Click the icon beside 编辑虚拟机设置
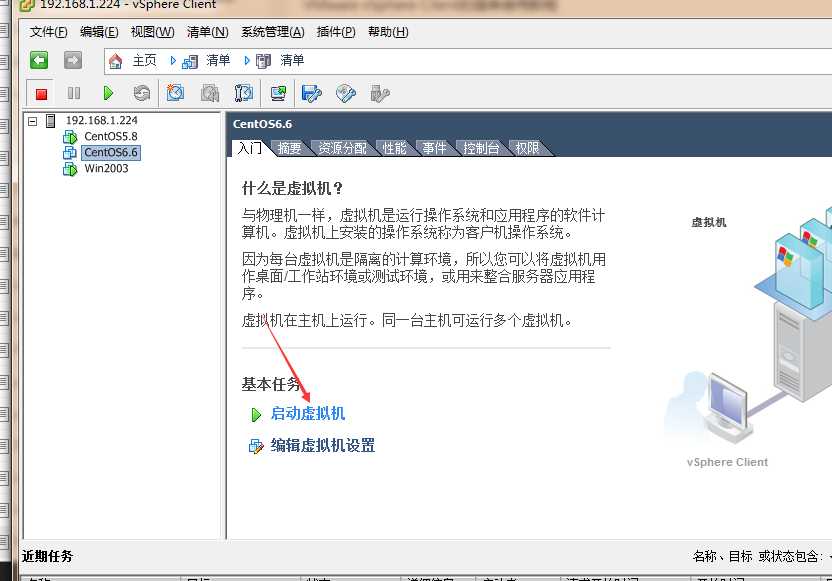The width and height of the screenshot is (832, 581). pyautogui.click(x=256, y=446)
